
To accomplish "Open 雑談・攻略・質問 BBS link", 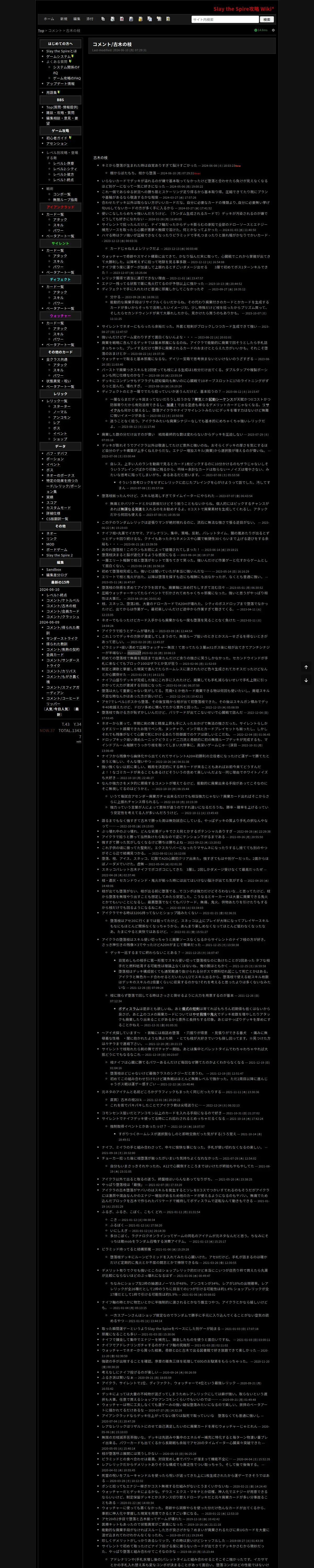I will [x=60, y=113].
